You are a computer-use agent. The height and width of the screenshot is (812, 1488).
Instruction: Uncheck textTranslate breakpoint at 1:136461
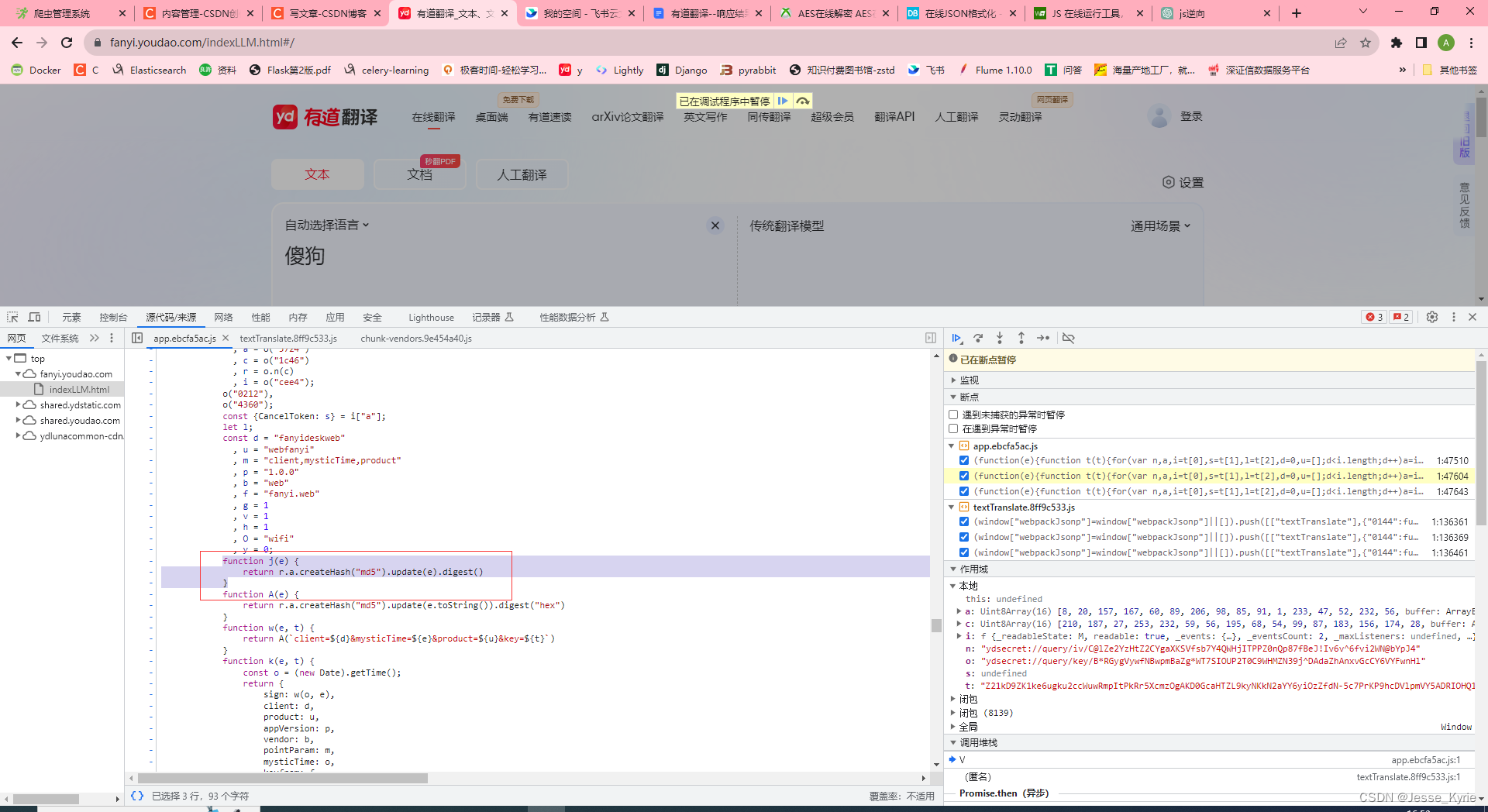click(964, 552)
